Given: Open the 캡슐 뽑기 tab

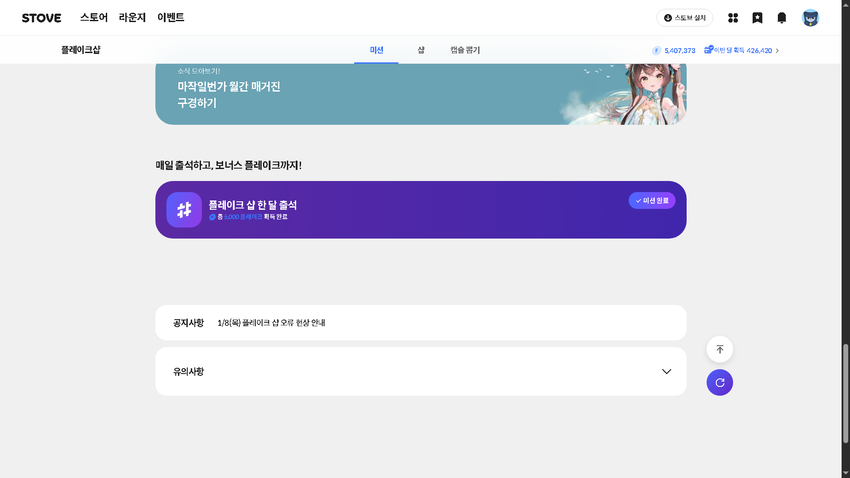Looking at the screenshot, I should (465, 50).
